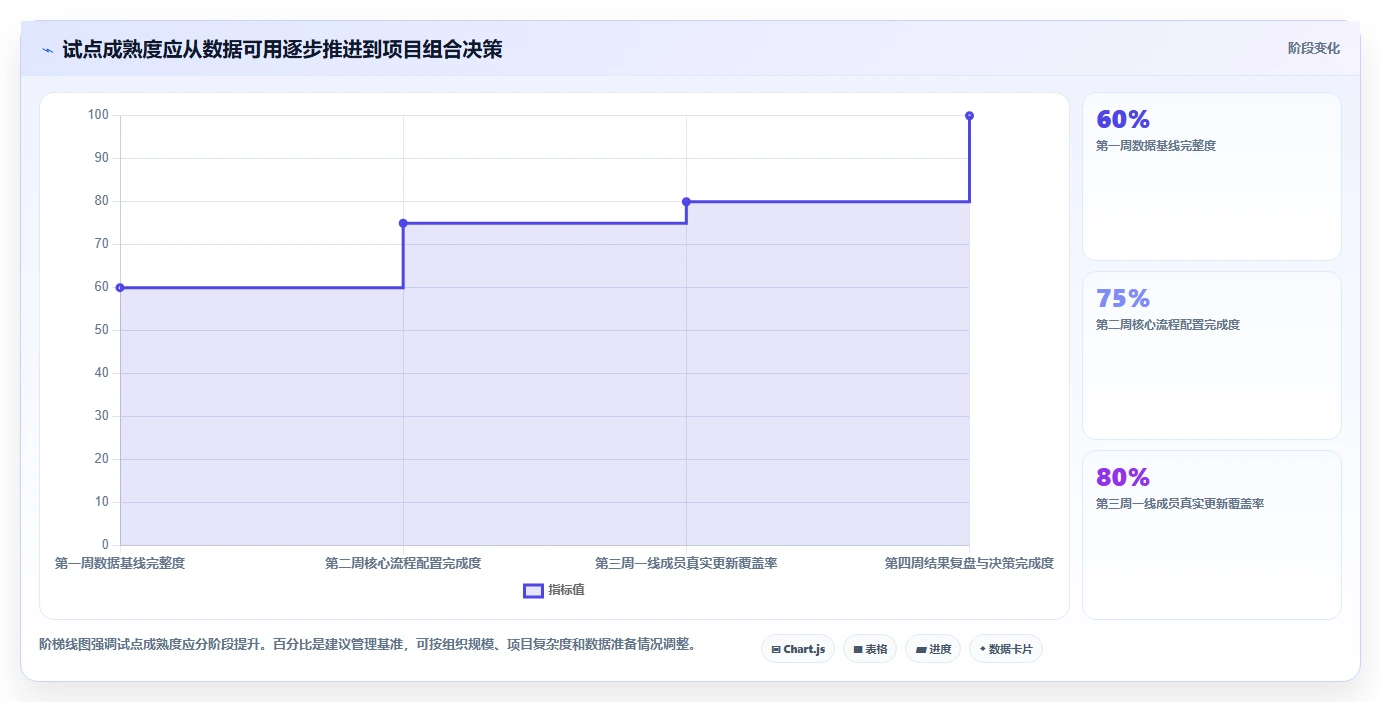1381x702 pixels.
Task: Click the 60% value in first card
Action: (1123, 119)
